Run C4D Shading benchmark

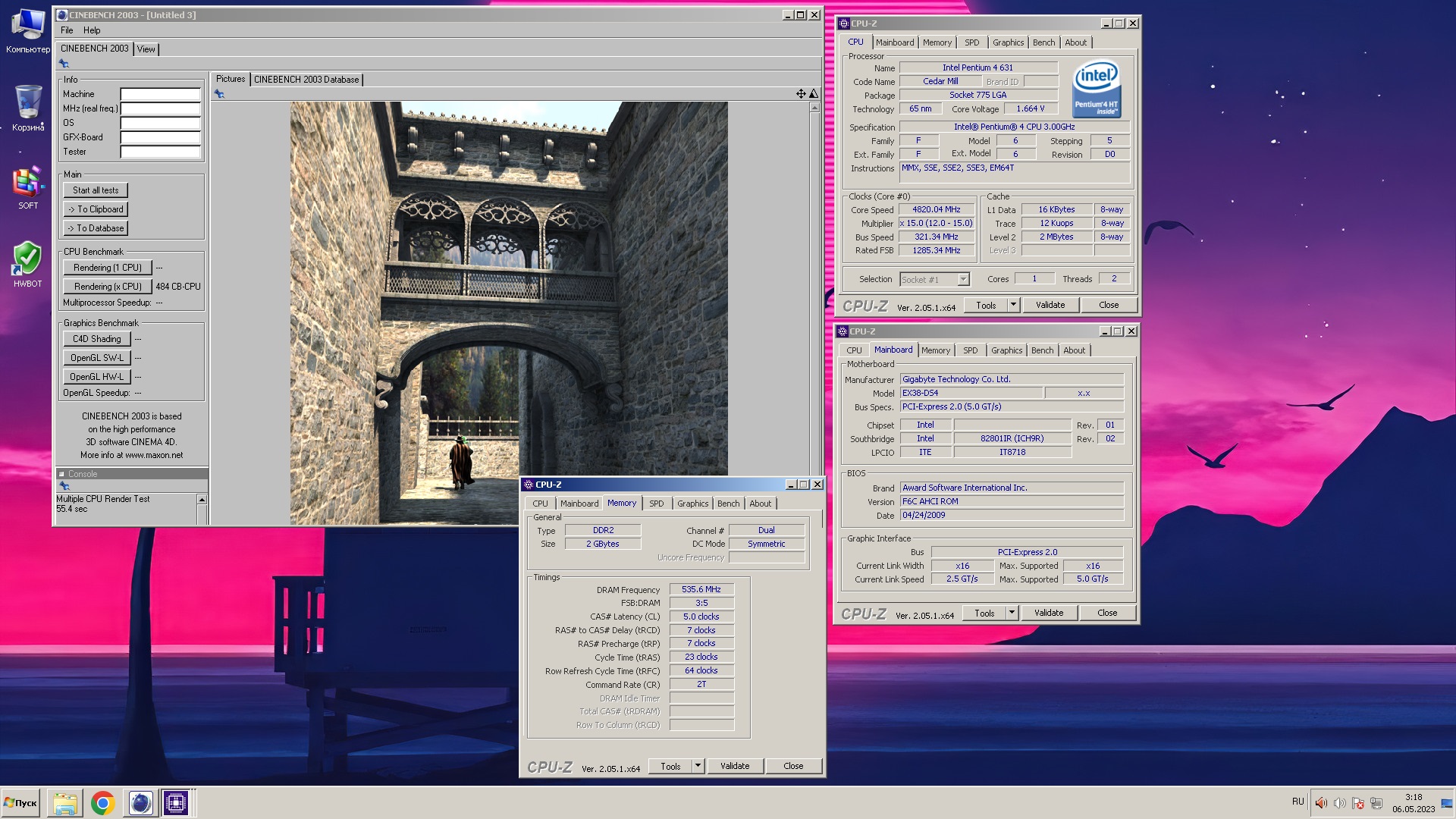pos(97,339)
